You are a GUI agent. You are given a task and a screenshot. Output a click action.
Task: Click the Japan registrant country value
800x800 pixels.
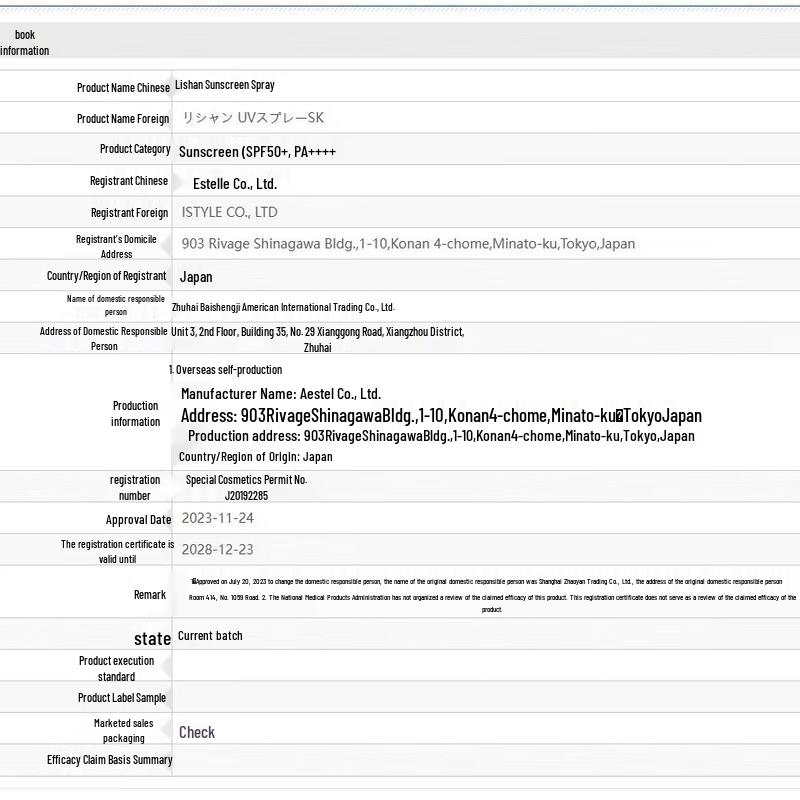pyautogui.click(x=196, y=277)
